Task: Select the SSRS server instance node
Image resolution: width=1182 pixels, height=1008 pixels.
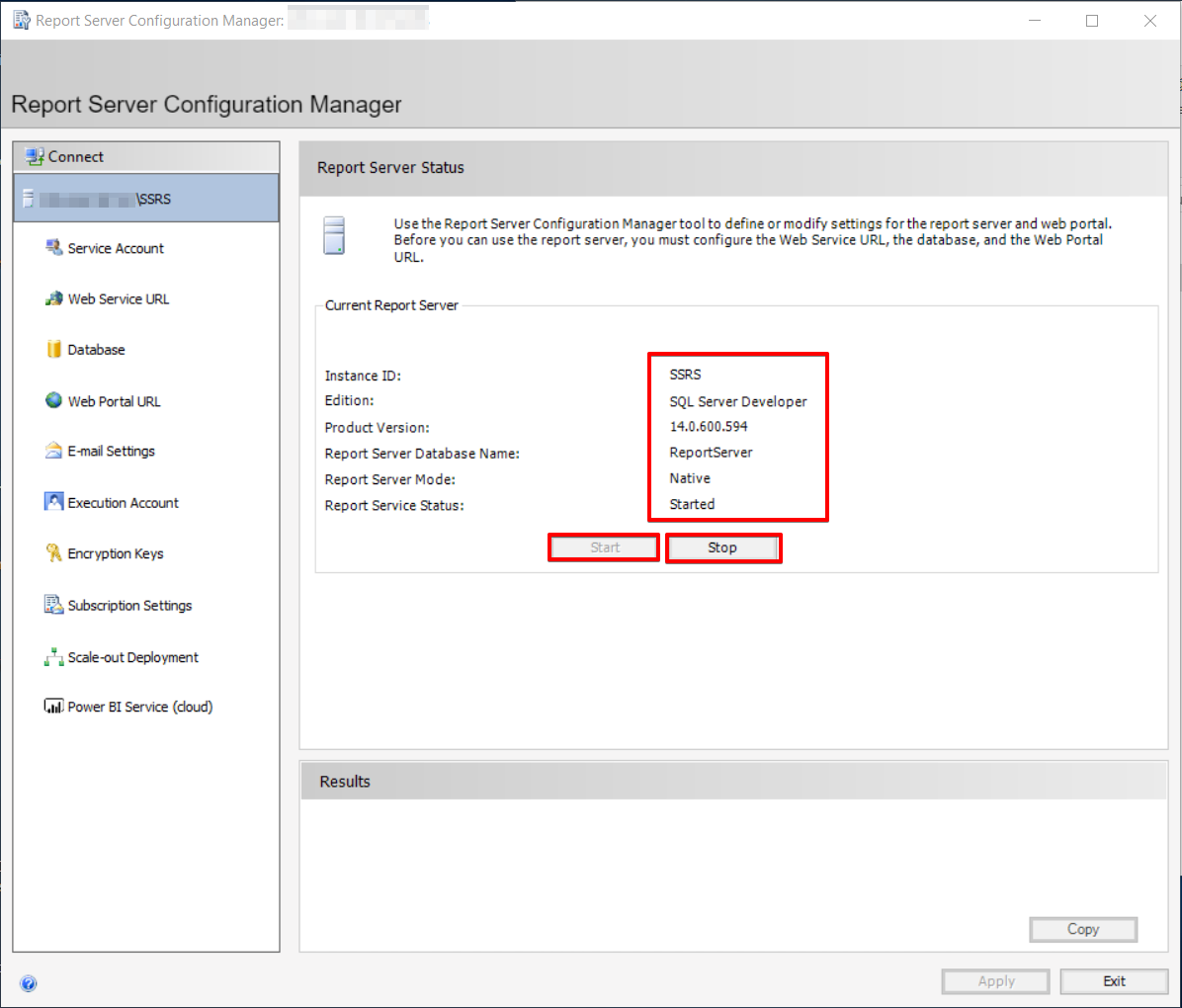Action: pos(146,199)
